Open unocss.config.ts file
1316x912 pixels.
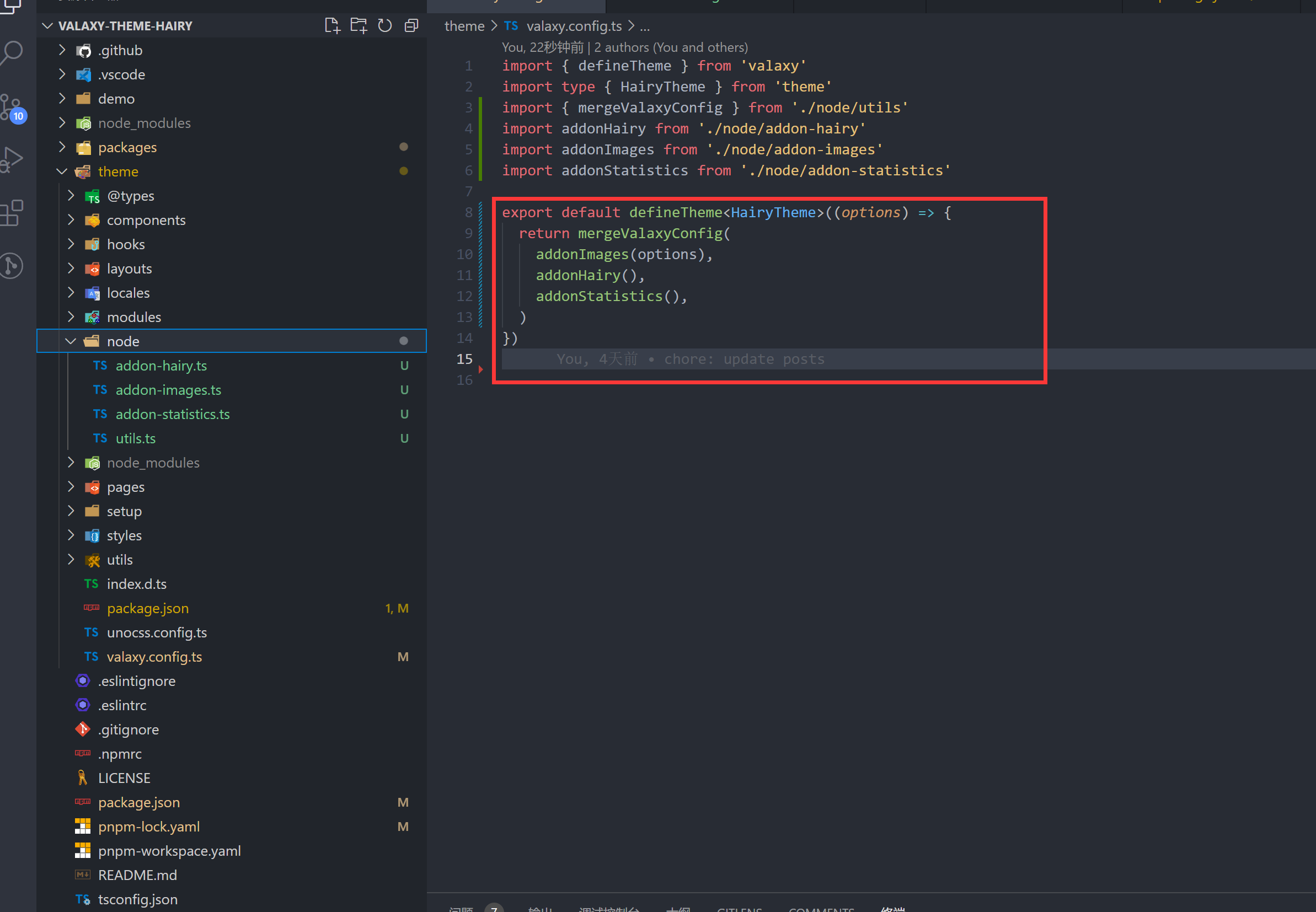coord(157,632)
